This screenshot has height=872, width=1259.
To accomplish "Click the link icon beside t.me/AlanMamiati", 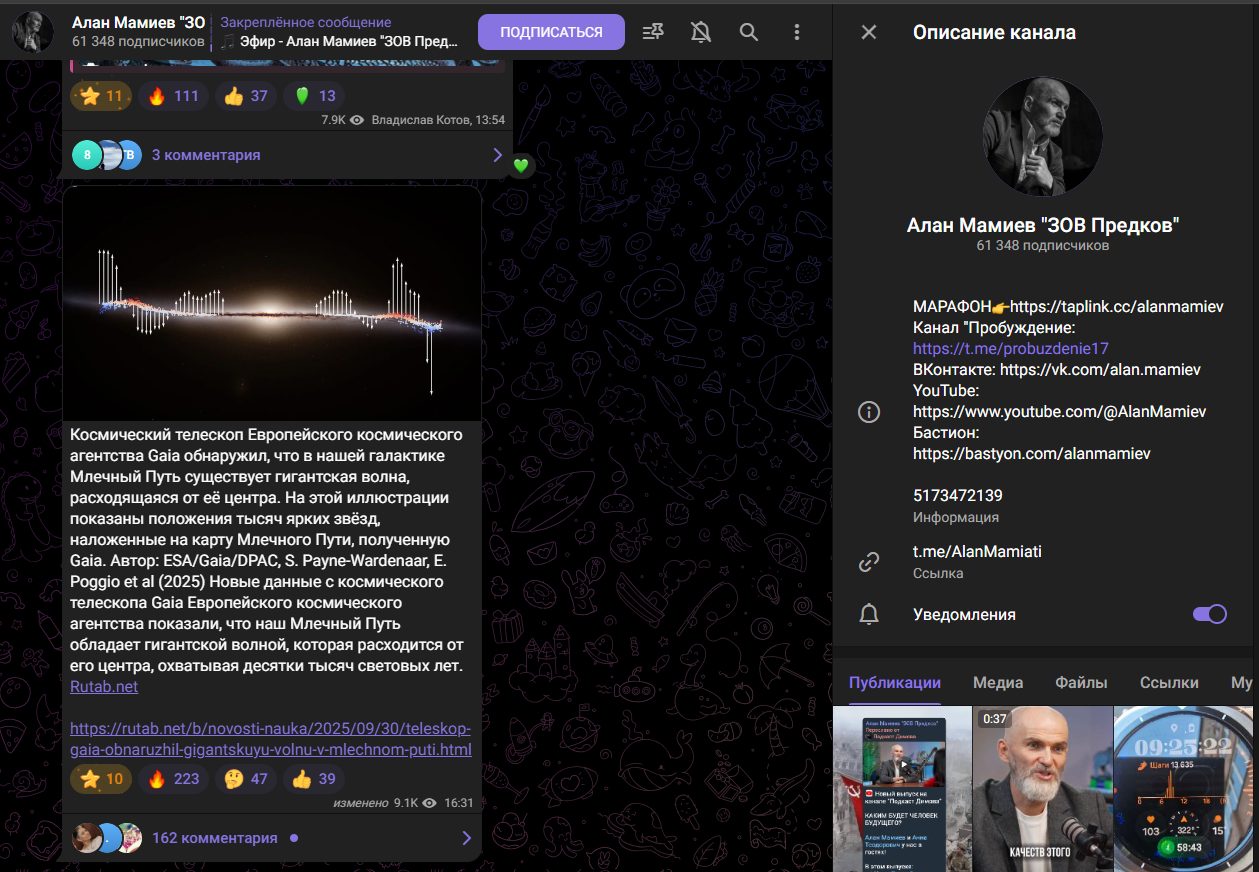I will pos(869,562).
